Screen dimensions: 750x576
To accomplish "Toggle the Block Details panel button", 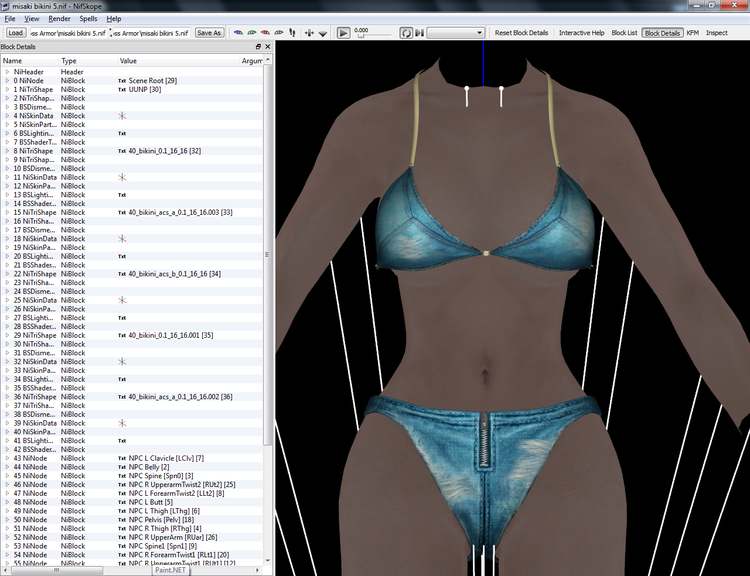I will pos(662,33).
